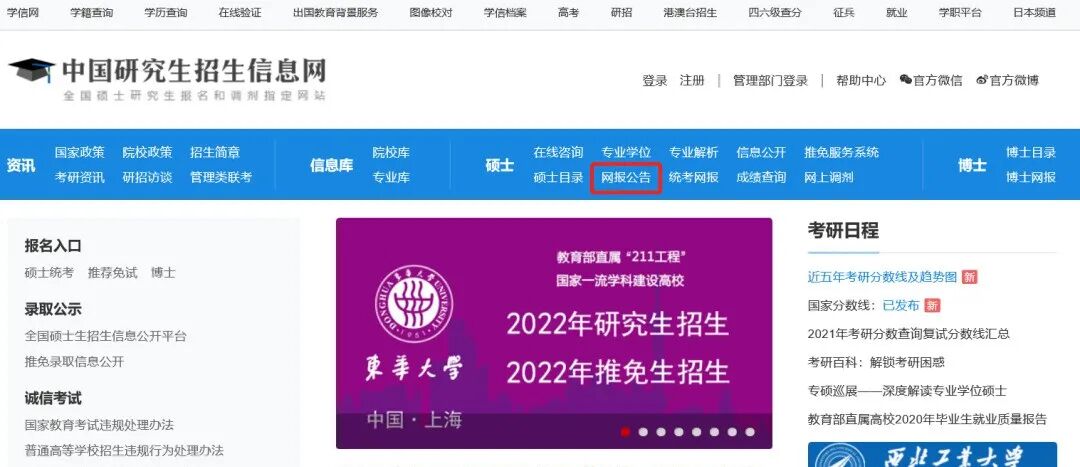1080x467 pixels.
Task: Select the first red carousel dot
Action: tap(625, 432)
